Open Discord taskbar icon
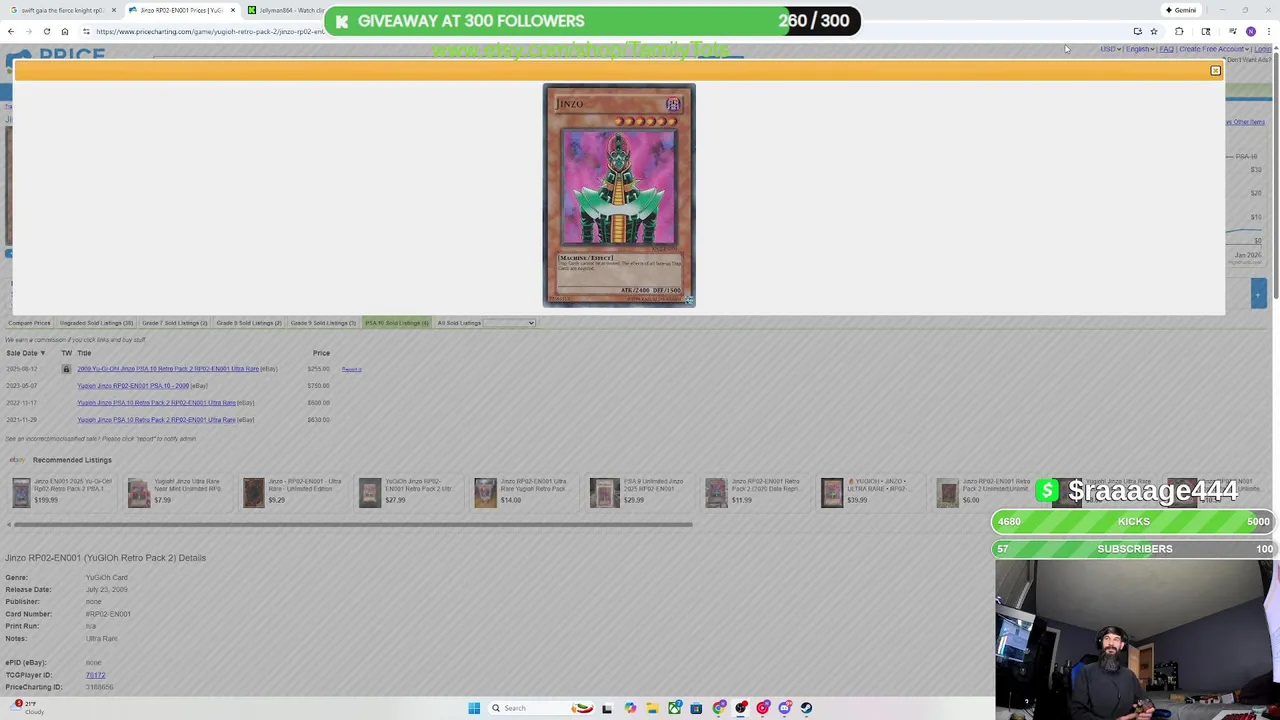This screenshot has width=1280, height=720. point(785,708)
